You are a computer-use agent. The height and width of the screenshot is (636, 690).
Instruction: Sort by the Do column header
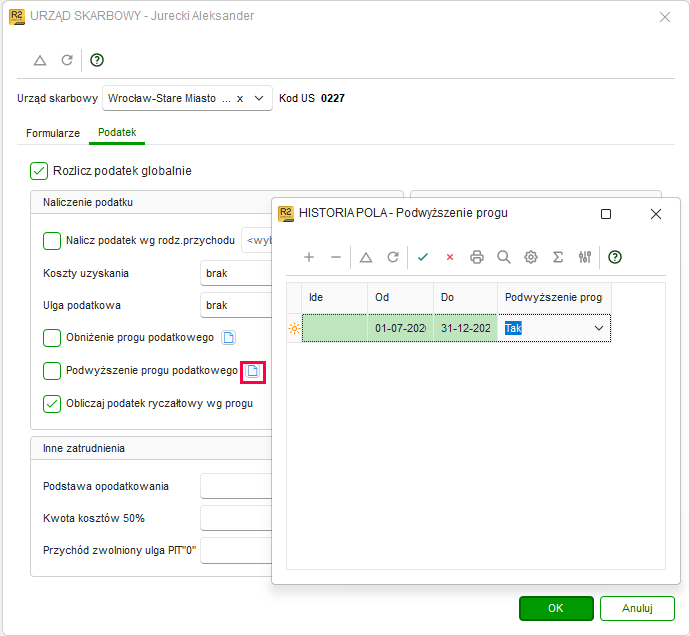click(466, 298)
